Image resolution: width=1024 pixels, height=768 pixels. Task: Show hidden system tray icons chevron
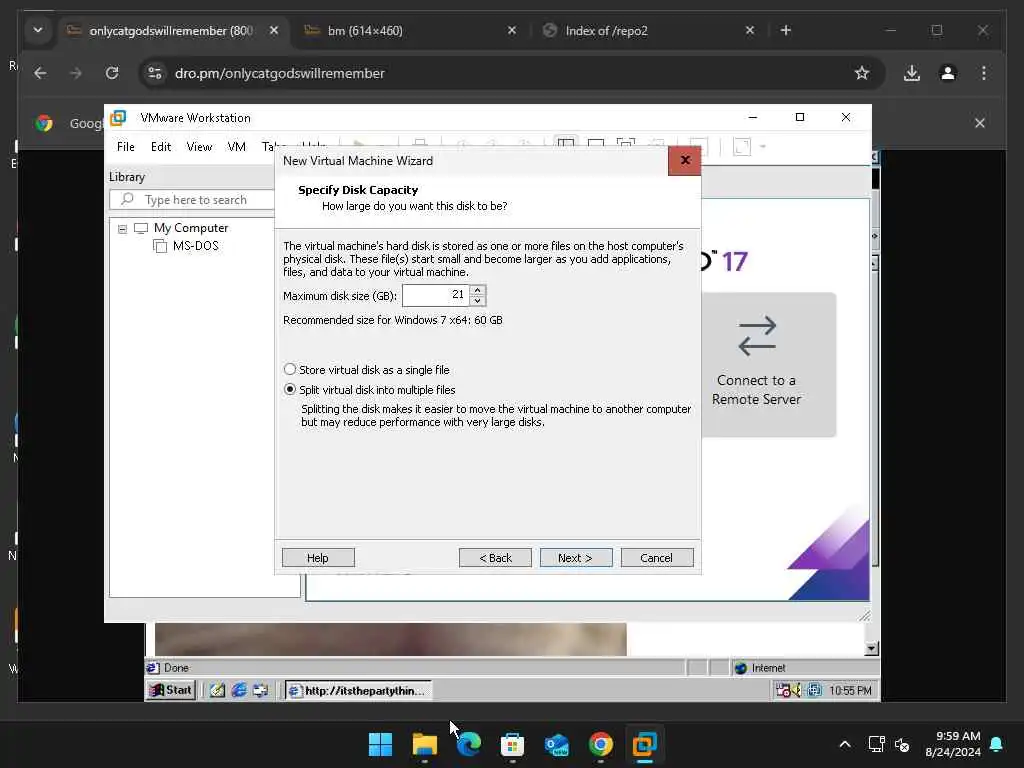click(844, 744)
